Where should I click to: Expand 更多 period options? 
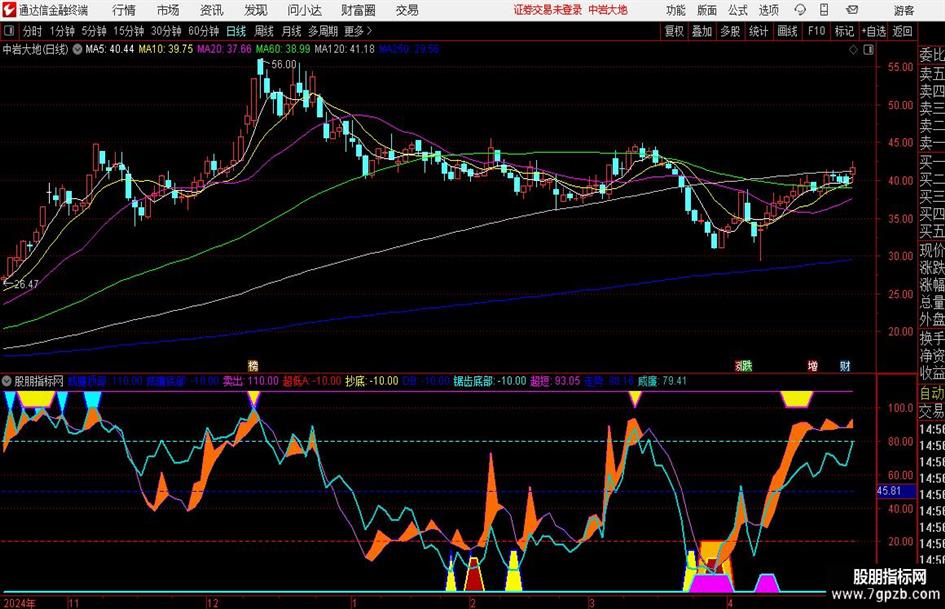[x=358, y=31]
